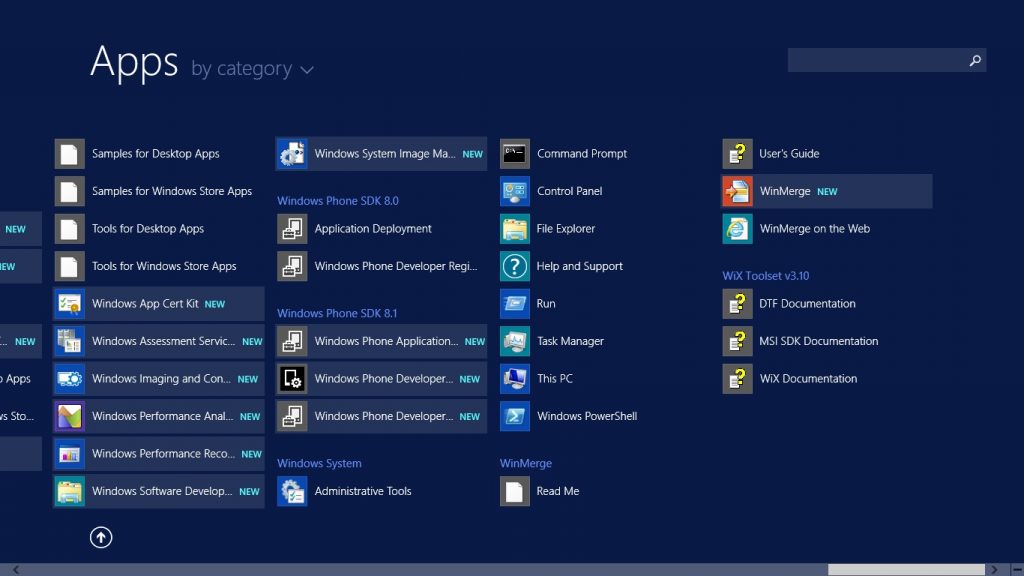Open WinMerge on the Web icon

click(x=737, y=229)
